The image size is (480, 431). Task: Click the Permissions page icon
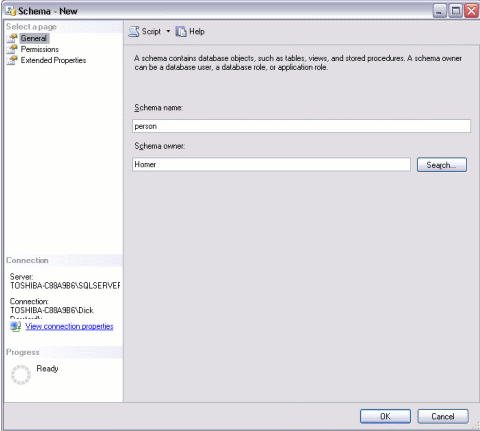tap(12, 49)
